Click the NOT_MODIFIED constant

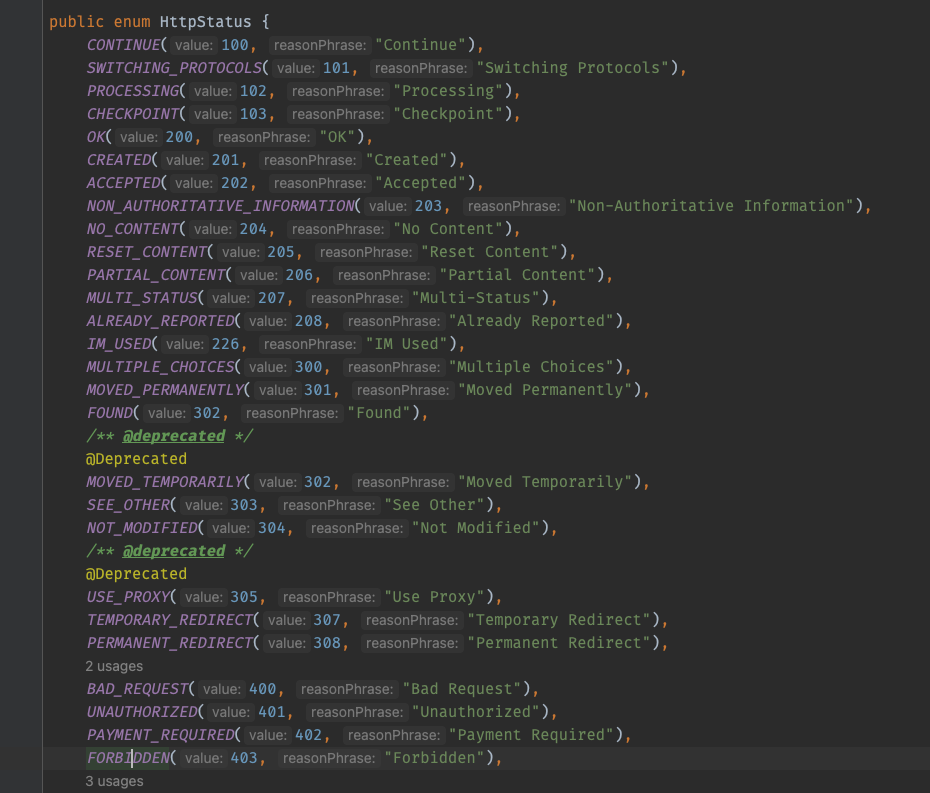pyautogui.click(x=142, y=528)
